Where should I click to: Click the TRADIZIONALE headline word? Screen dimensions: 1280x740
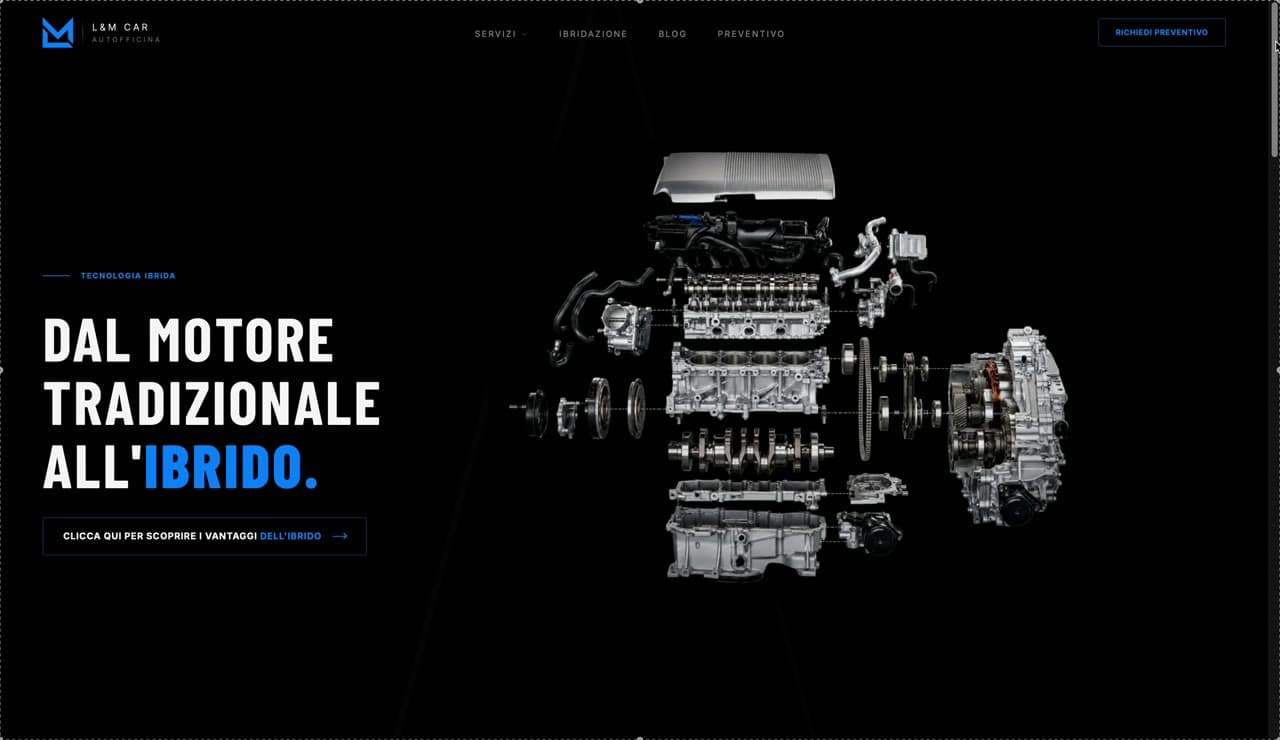211,403
